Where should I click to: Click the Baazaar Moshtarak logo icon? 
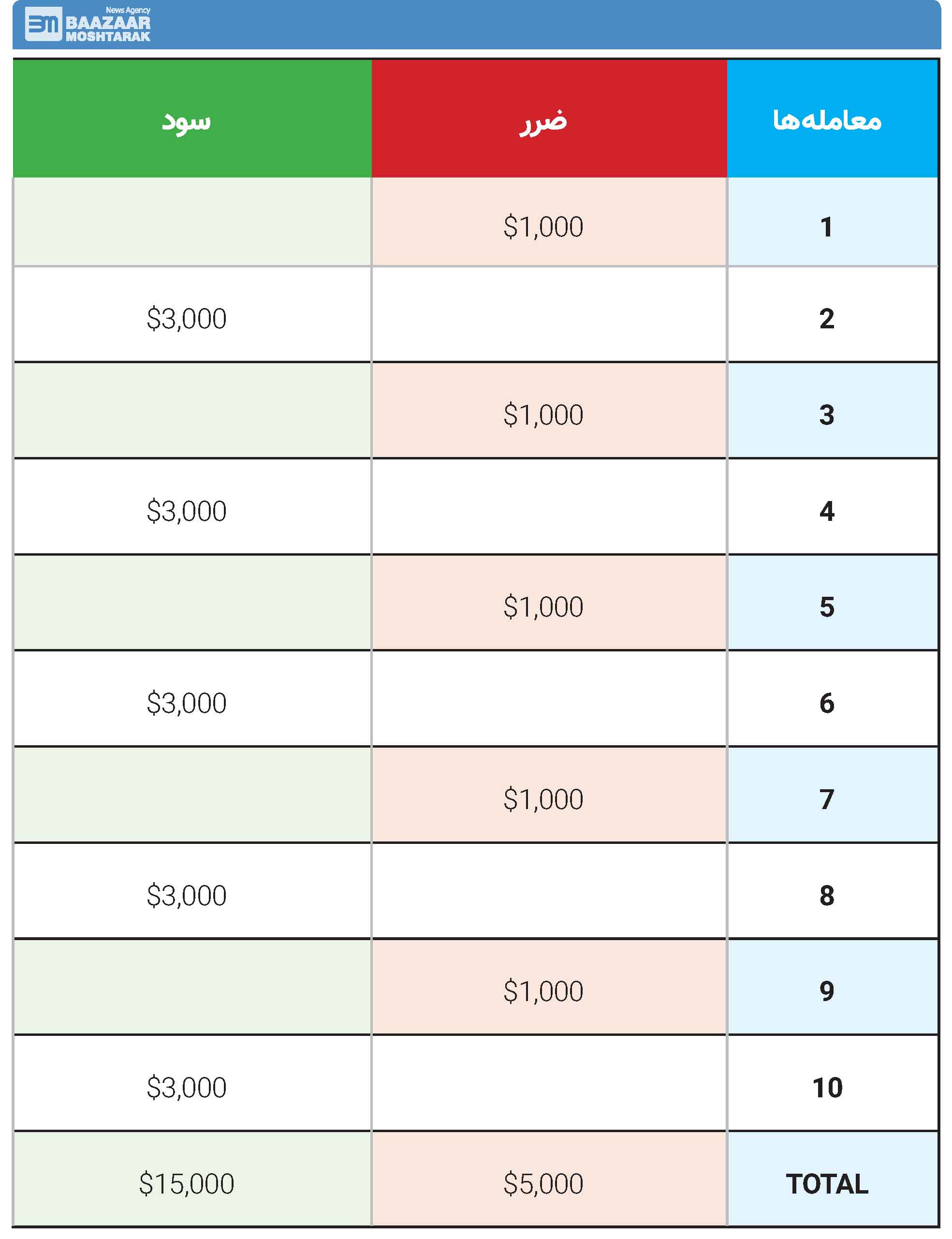(43, 24)
